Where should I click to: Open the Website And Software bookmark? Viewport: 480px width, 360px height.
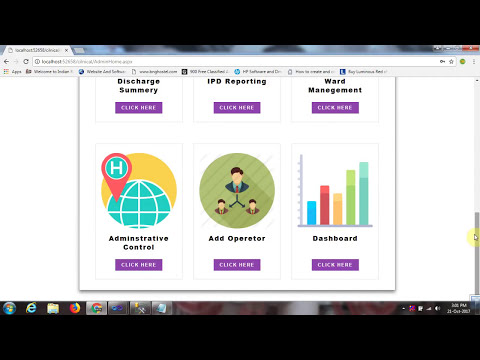pyautogui.click(x=102, y=72)
